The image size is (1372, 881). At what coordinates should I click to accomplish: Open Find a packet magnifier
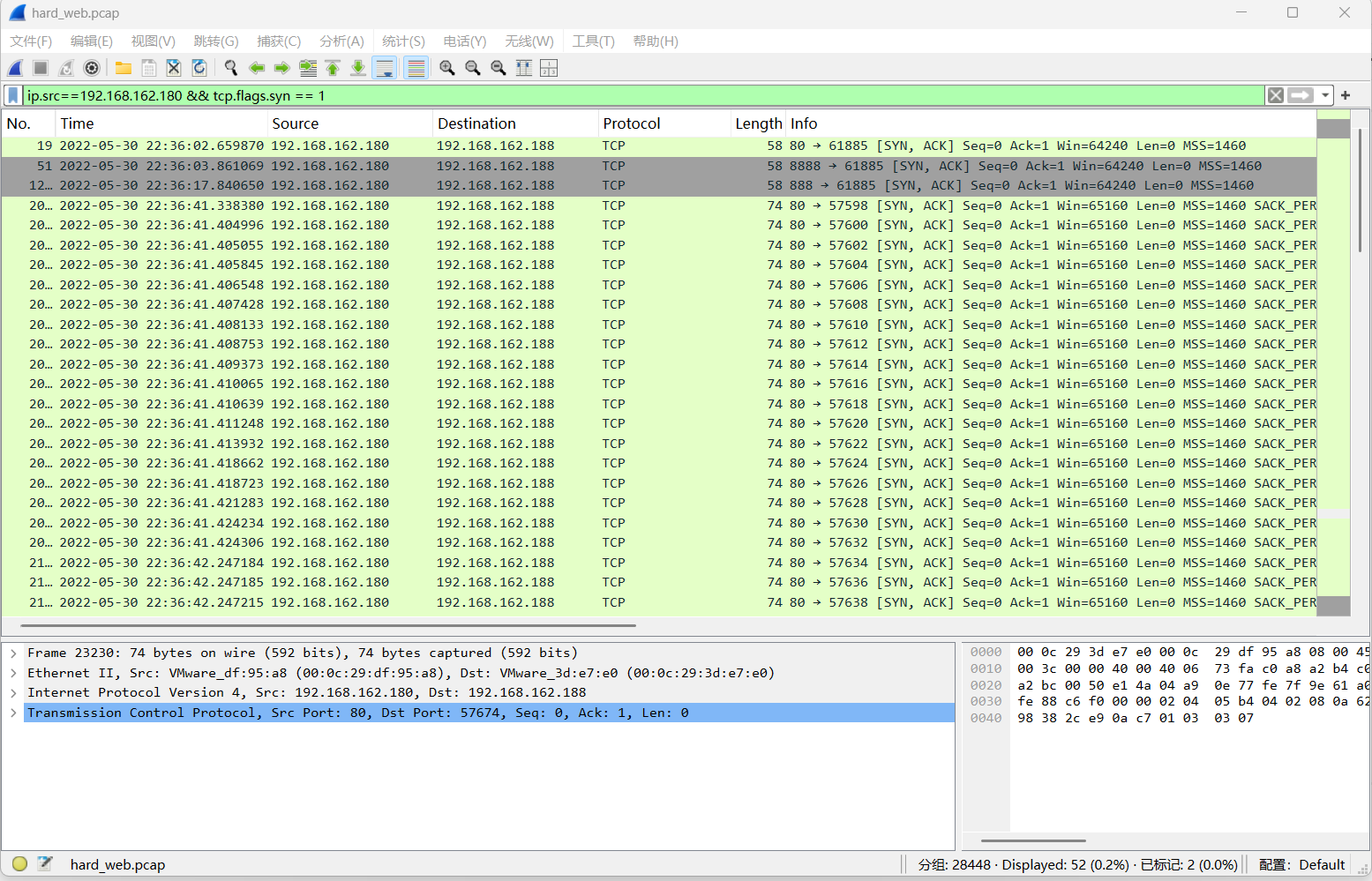pyautogui.click(x=231, y=68)
